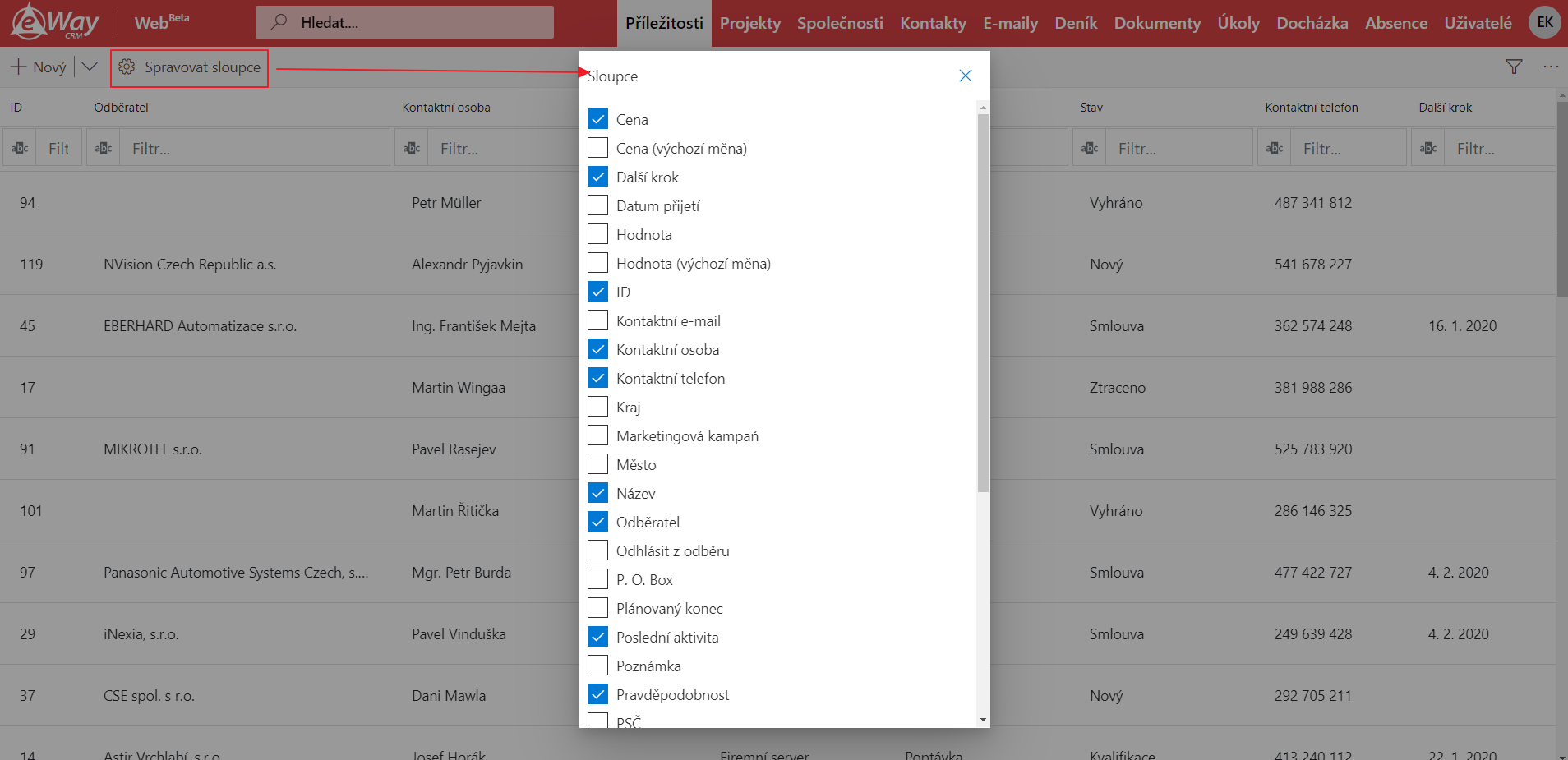
Task: Sort by Stav column header
Action: (x=1091, y=108)
